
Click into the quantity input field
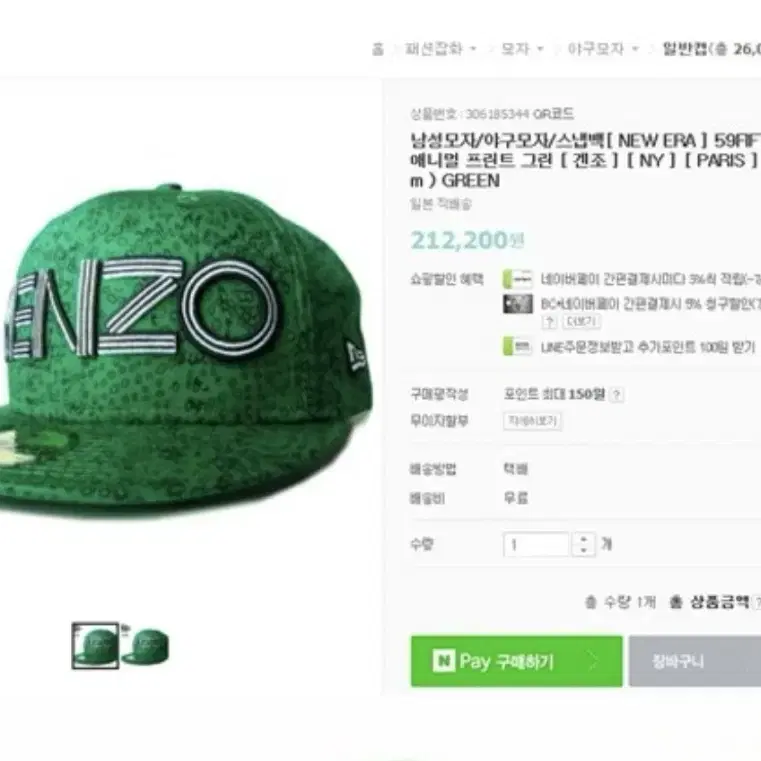pyautogui.click(x=536, y=545)
